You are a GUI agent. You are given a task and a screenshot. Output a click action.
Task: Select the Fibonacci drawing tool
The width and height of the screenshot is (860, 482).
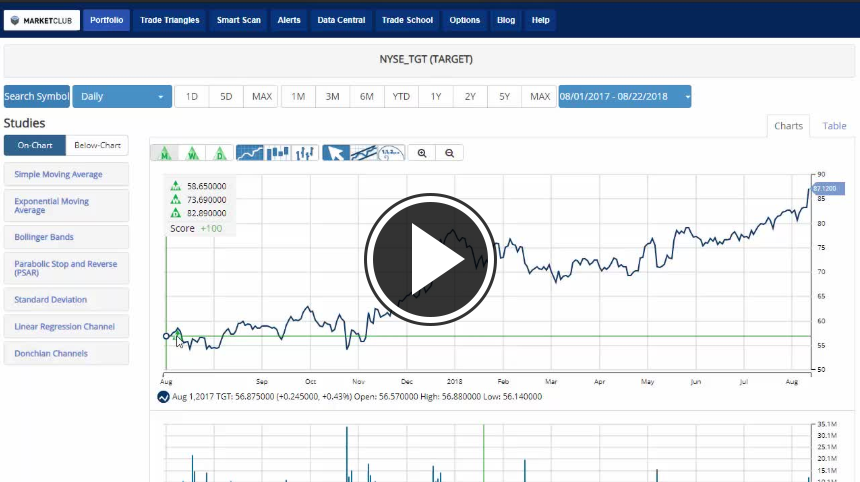391,153
